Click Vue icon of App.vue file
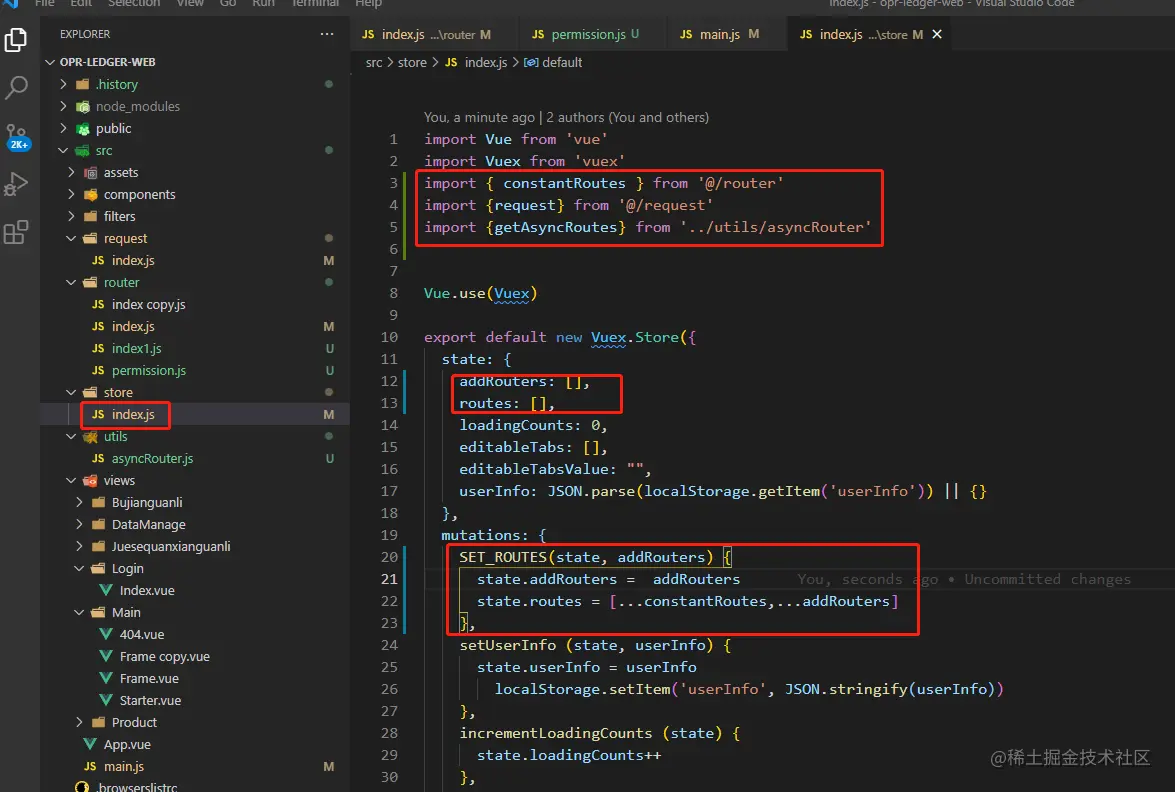 (90, 745)
